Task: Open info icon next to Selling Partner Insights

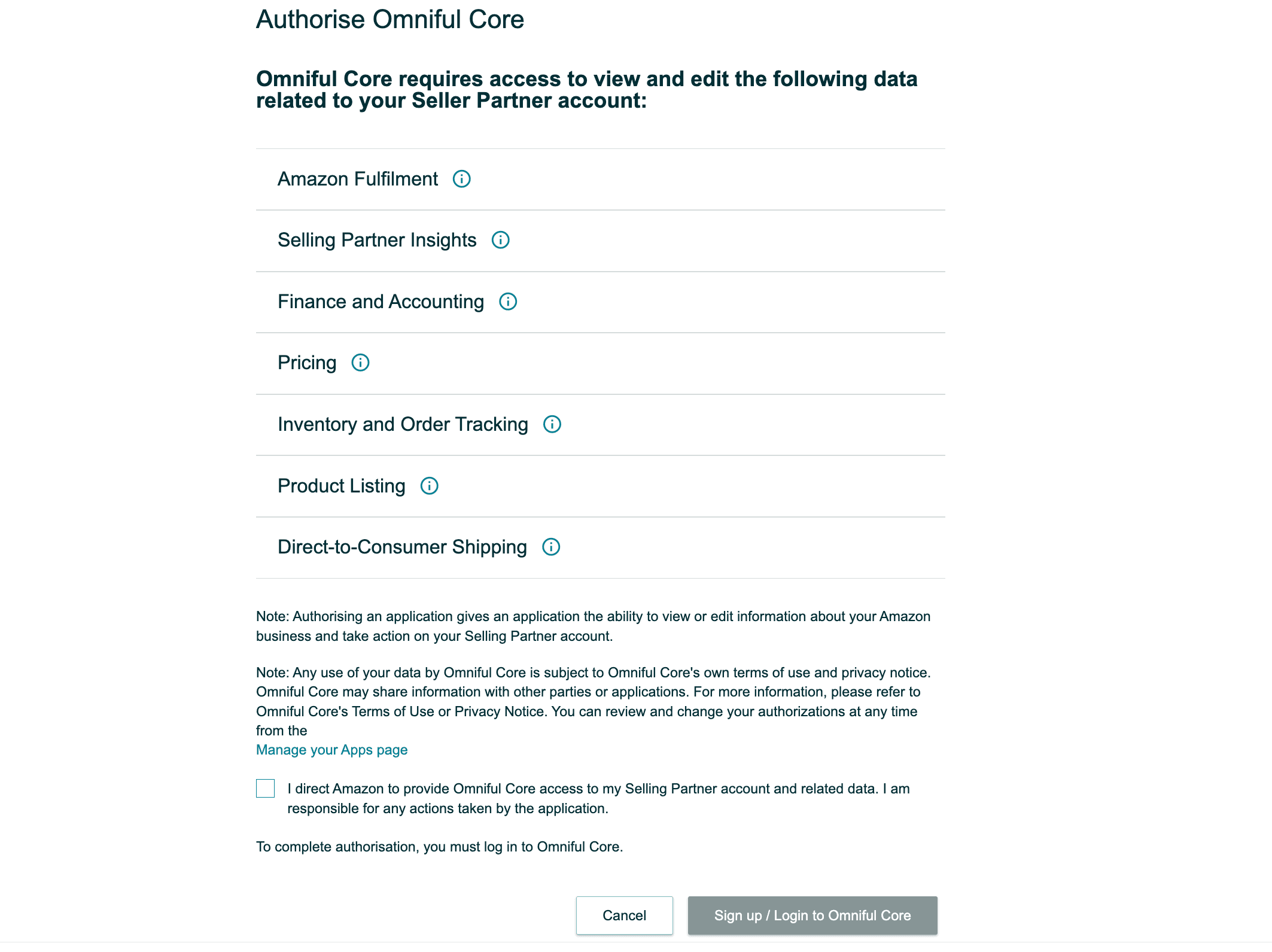Action: coord(500,240)
